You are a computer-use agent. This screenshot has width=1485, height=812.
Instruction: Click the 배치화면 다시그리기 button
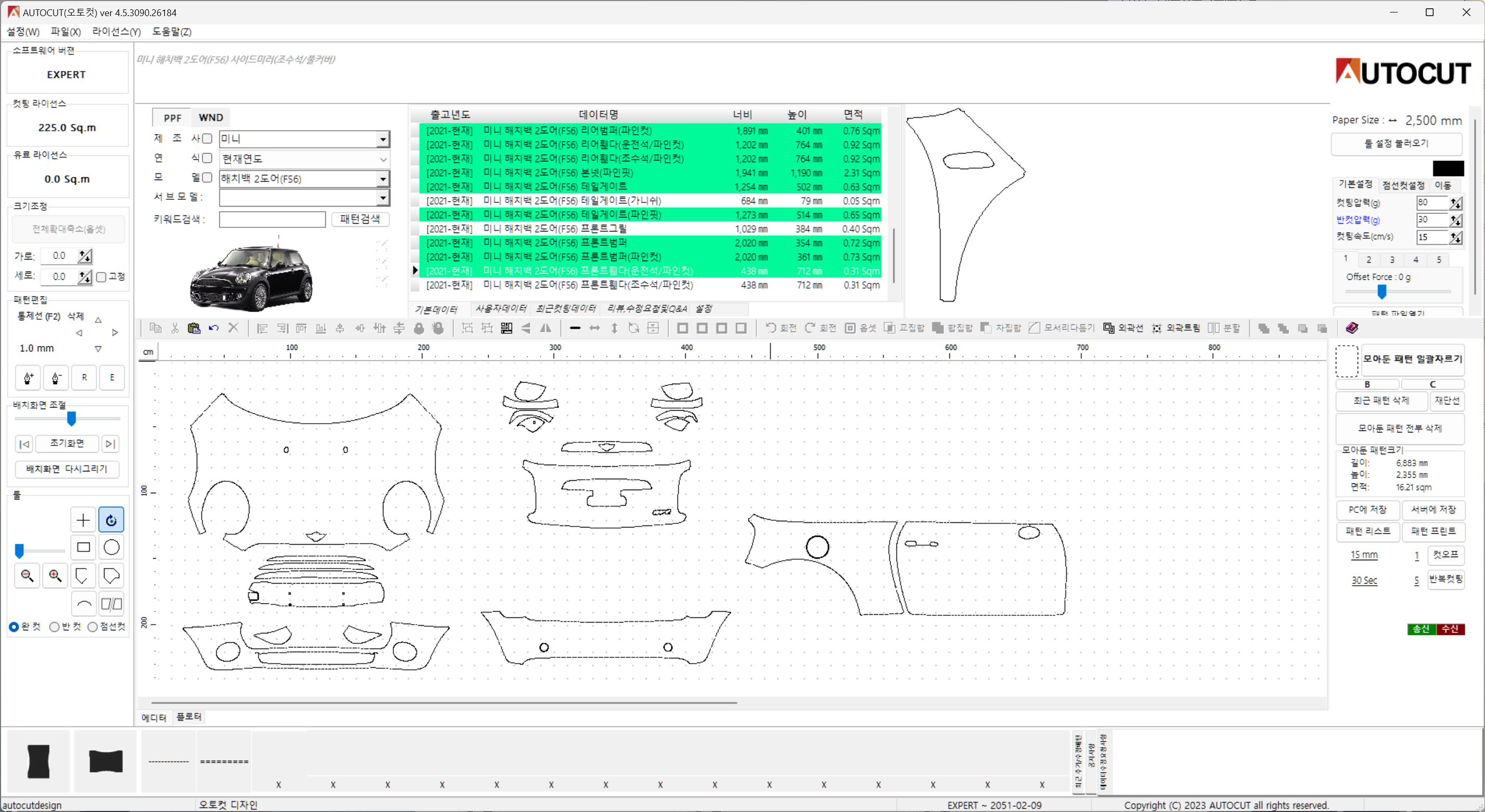click(67, 469)
